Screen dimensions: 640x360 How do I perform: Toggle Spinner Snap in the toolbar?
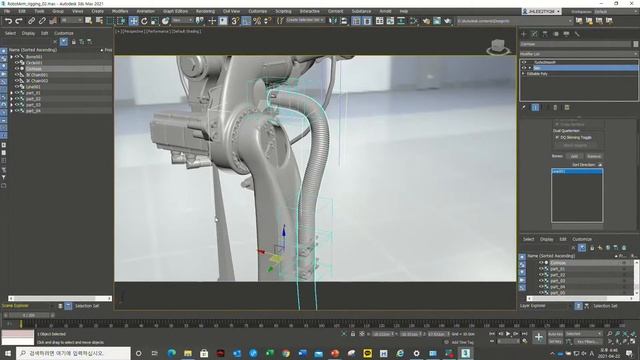267,21
